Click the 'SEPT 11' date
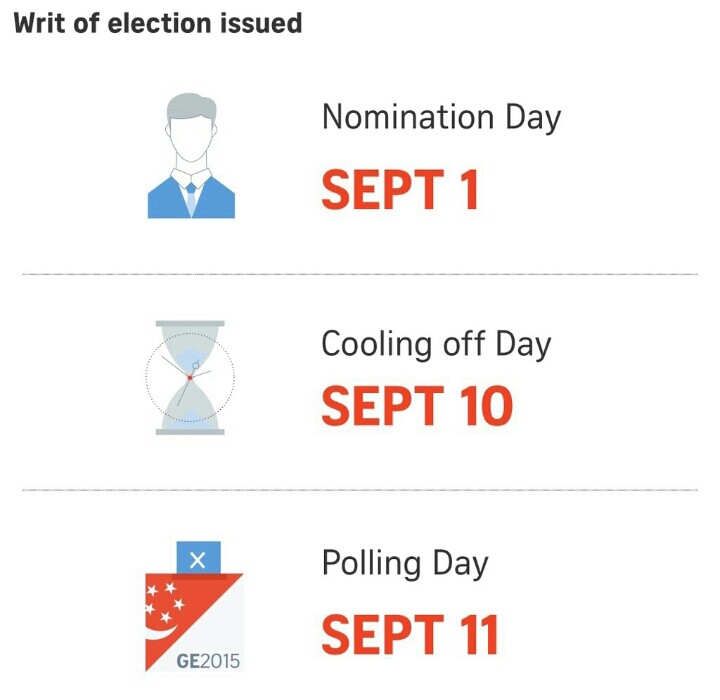This screenshot has height=700, width=720. tap(410, 634)
